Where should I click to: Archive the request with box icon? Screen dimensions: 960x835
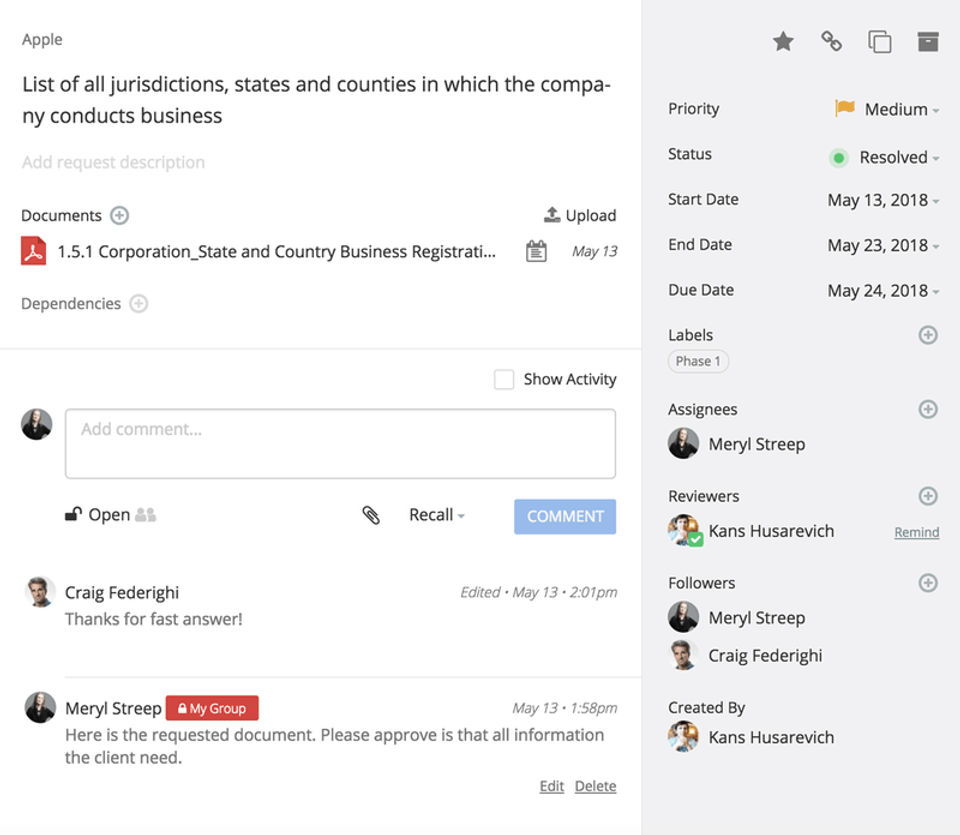coord(928,41)
